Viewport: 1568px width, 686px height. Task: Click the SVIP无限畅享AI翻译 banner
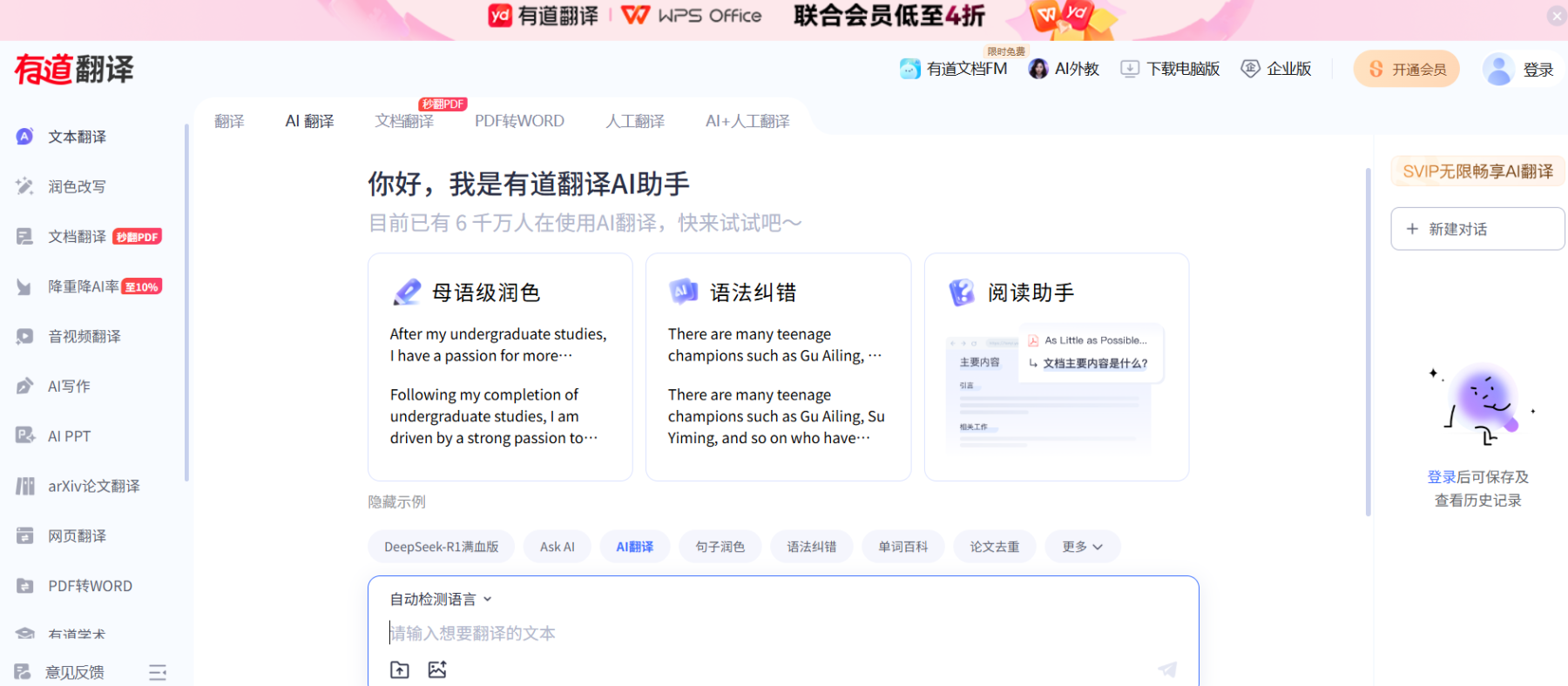click(1477, 171)
